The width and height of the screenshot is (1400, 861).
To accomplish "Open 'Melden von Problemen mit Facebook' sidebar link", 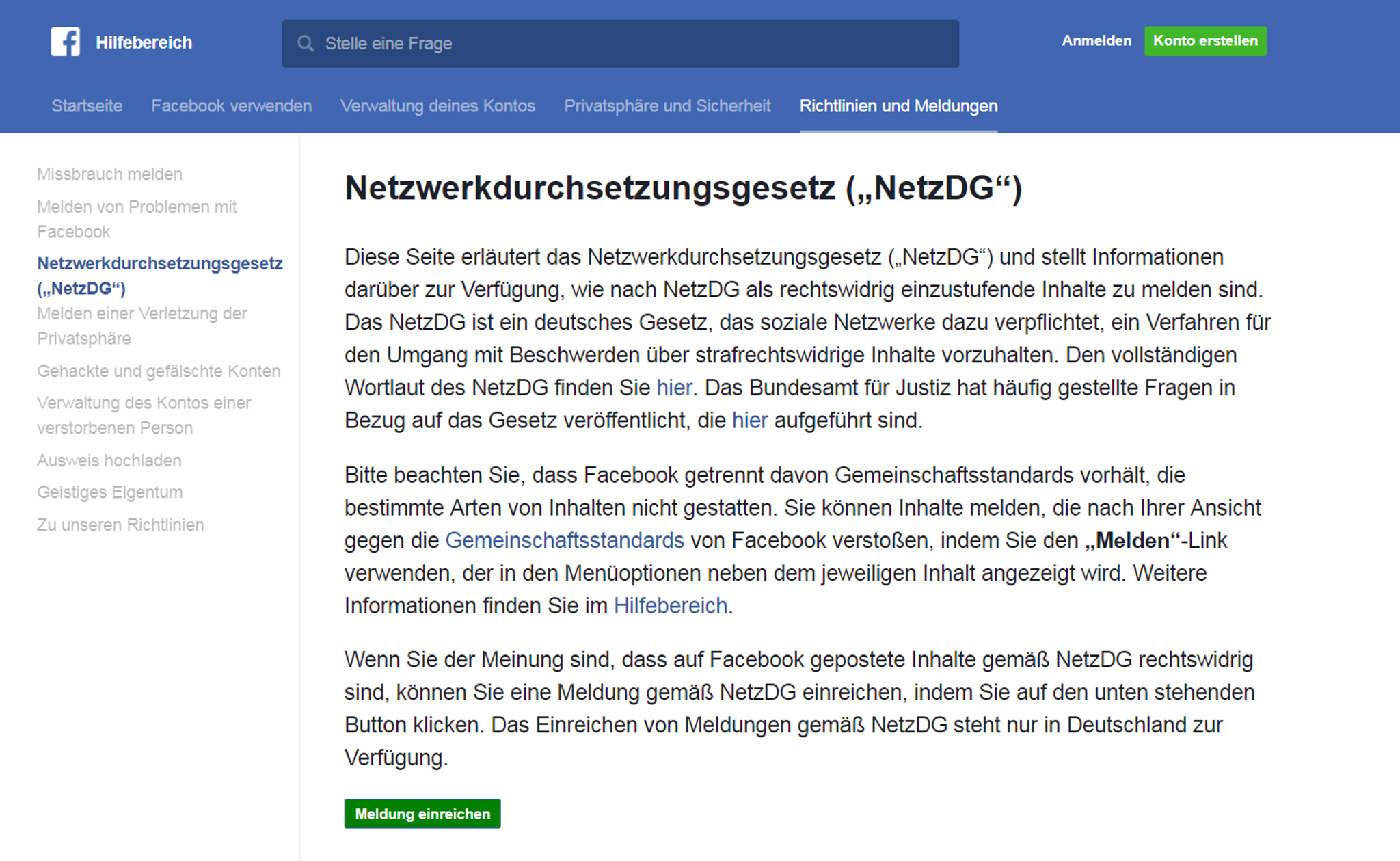I will [x=137, y=219].
